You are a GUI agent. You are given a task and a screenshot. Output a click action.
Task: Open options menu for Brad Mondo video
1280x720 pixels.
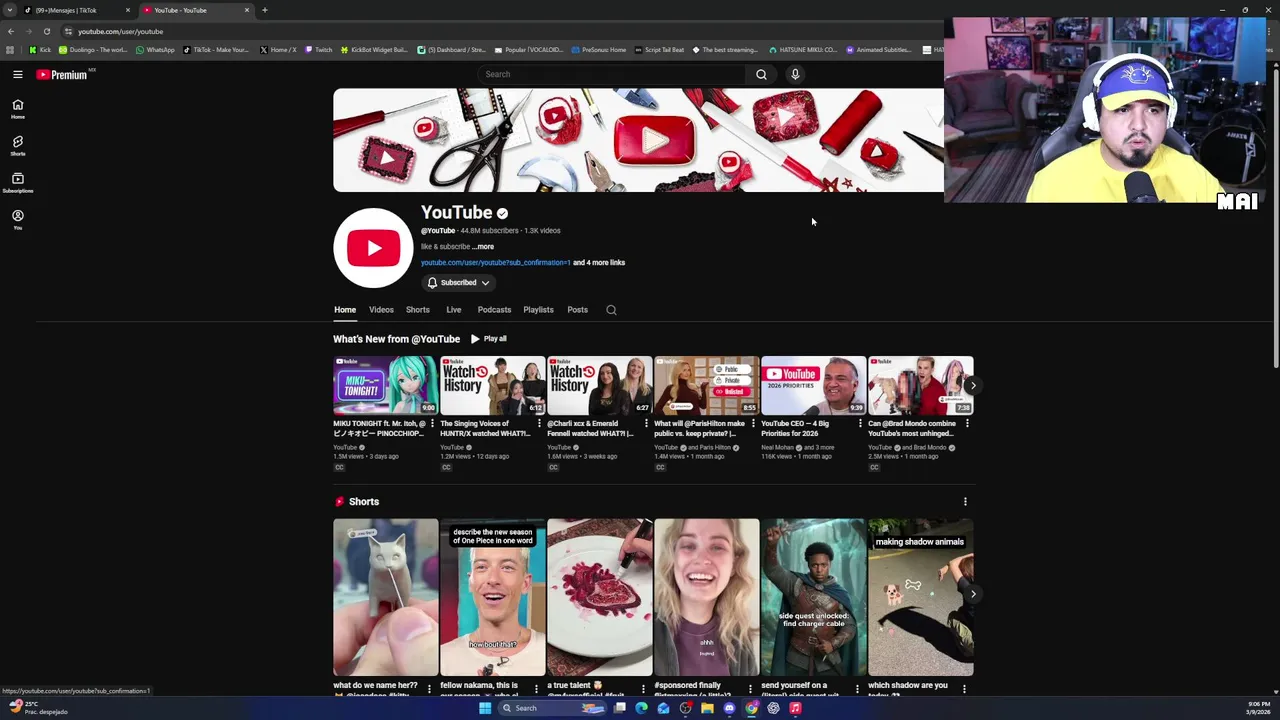967,424
